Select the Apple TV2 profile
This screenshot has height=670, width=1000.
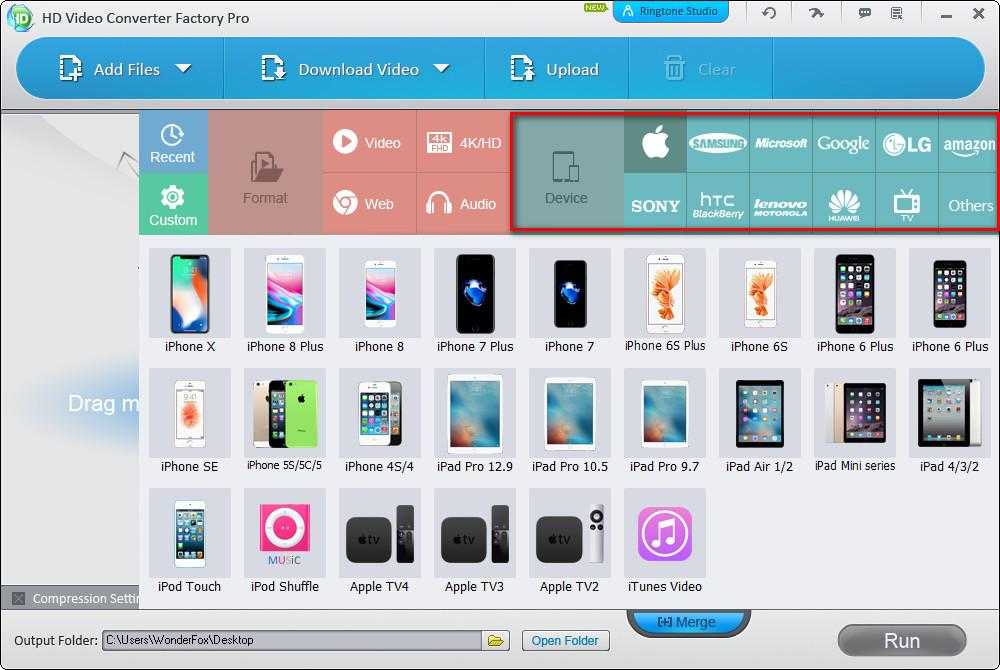570,541
